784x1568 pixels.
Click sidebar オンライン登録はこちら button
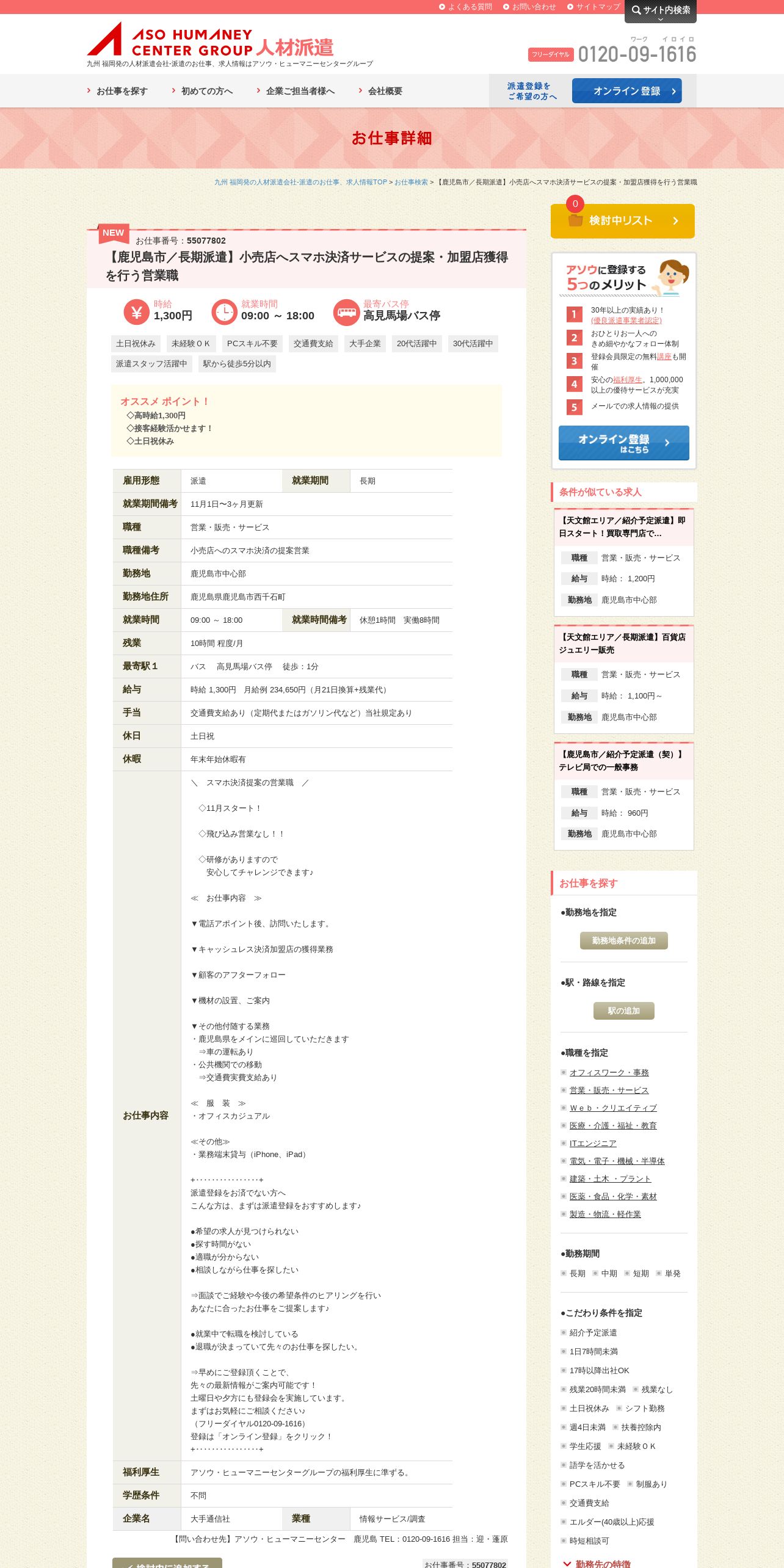pos(624,443)
